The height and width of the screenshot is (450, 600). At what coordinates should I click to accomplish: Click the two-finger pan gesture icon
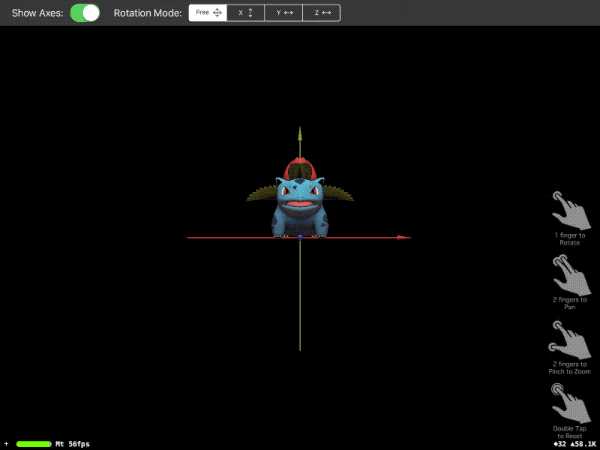tap(571, 276)
